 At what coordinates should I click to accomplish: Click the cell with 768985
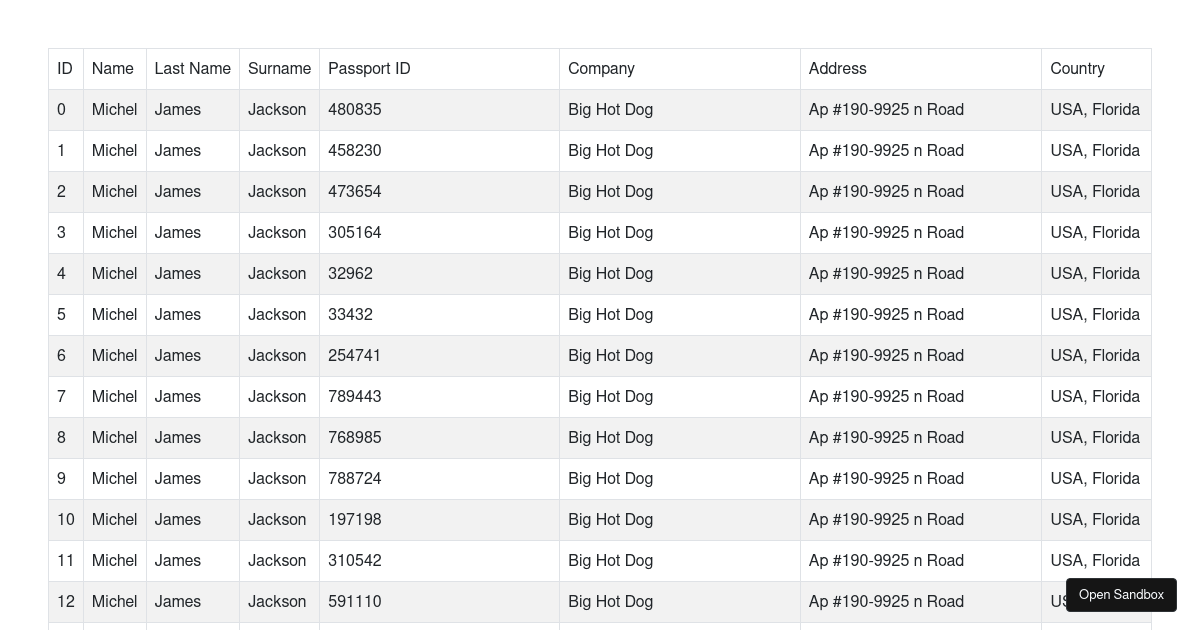pyautogui.click(x=355, y=438)
